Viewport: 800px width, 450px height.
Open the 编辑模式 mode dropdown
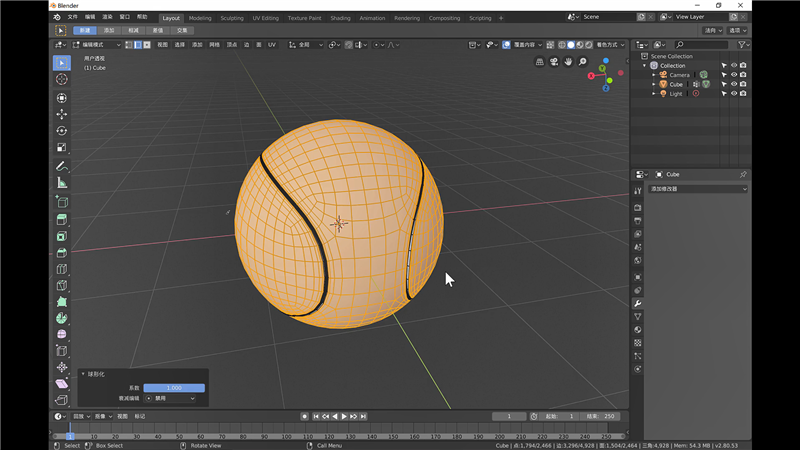[x=97, y=45]
